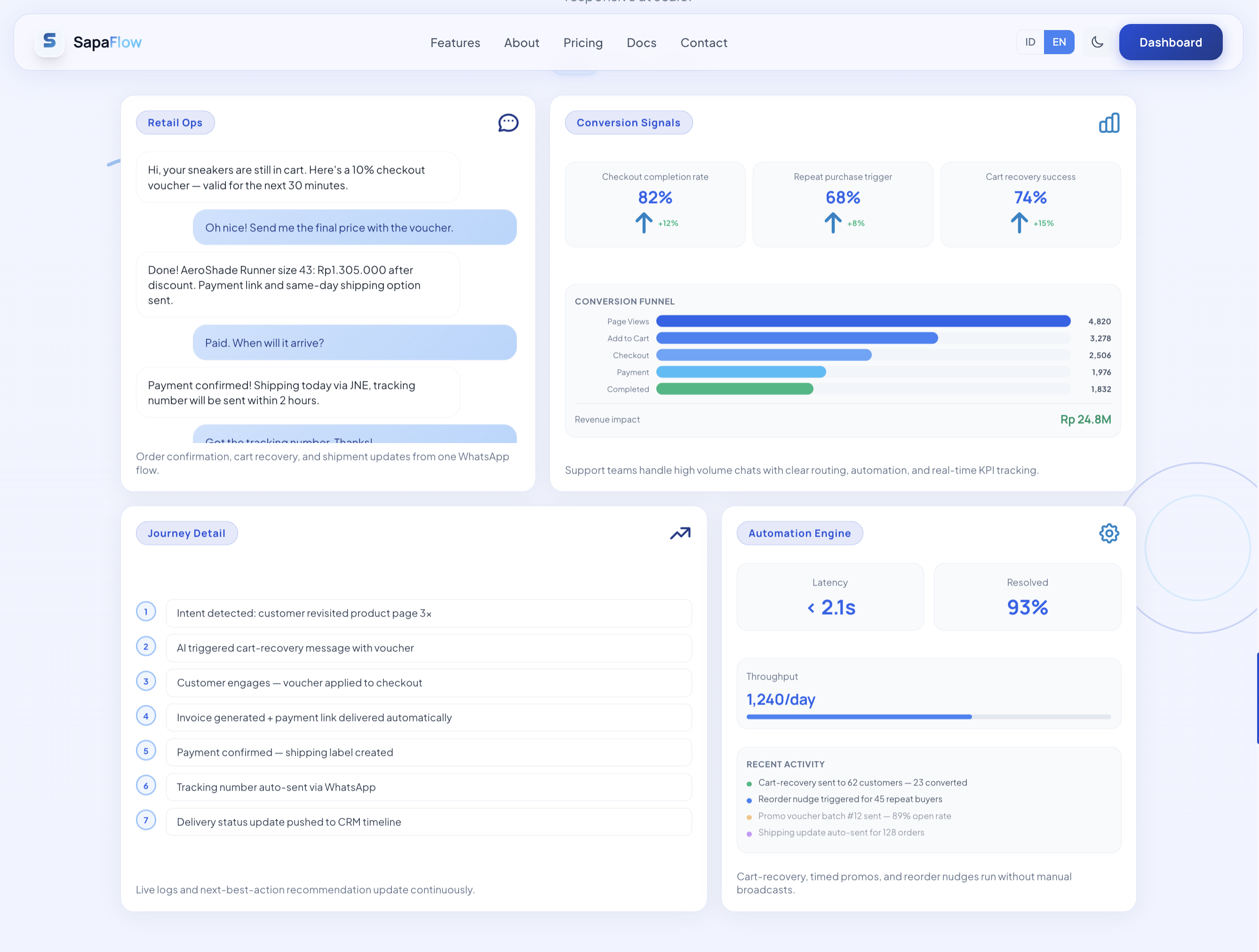Click the Contact nav link

click(703, 43)
